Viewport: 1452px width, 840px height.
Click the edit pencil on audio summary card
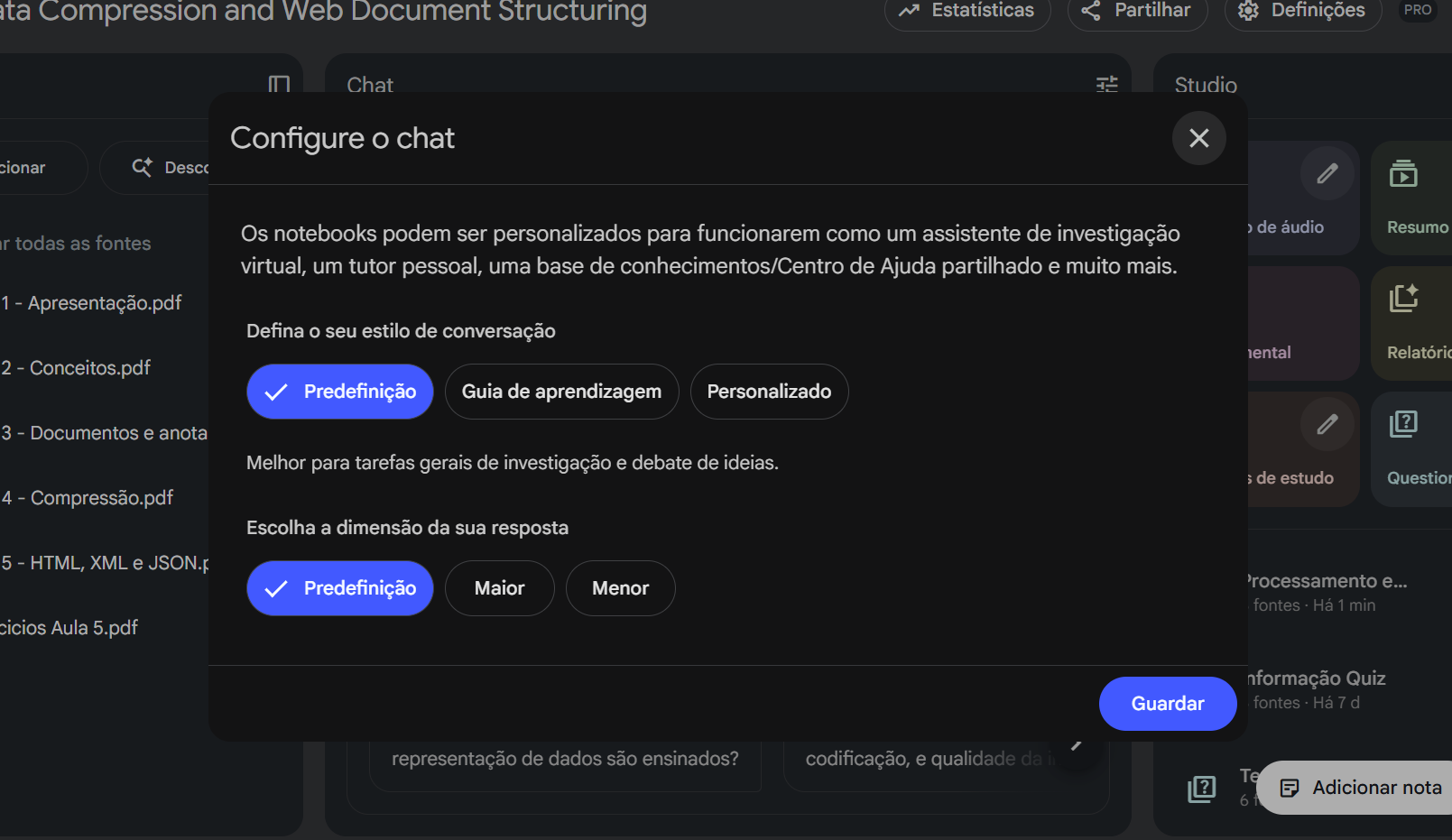pyautogui.click(x=1327, y=173)
